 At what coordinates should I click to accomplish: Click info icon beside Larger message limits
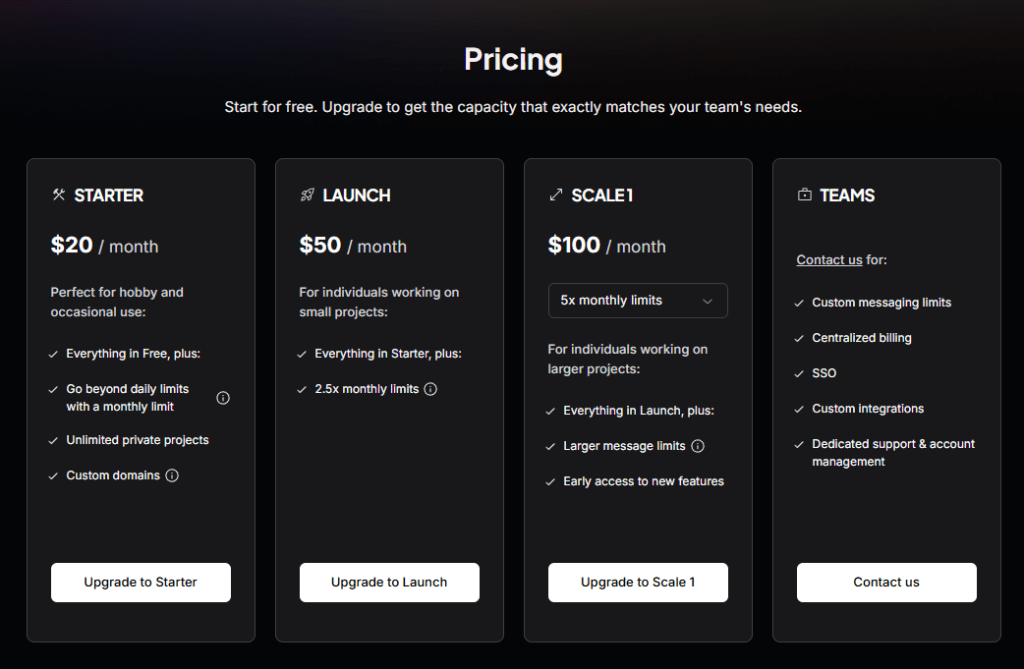tap(698, 446)
